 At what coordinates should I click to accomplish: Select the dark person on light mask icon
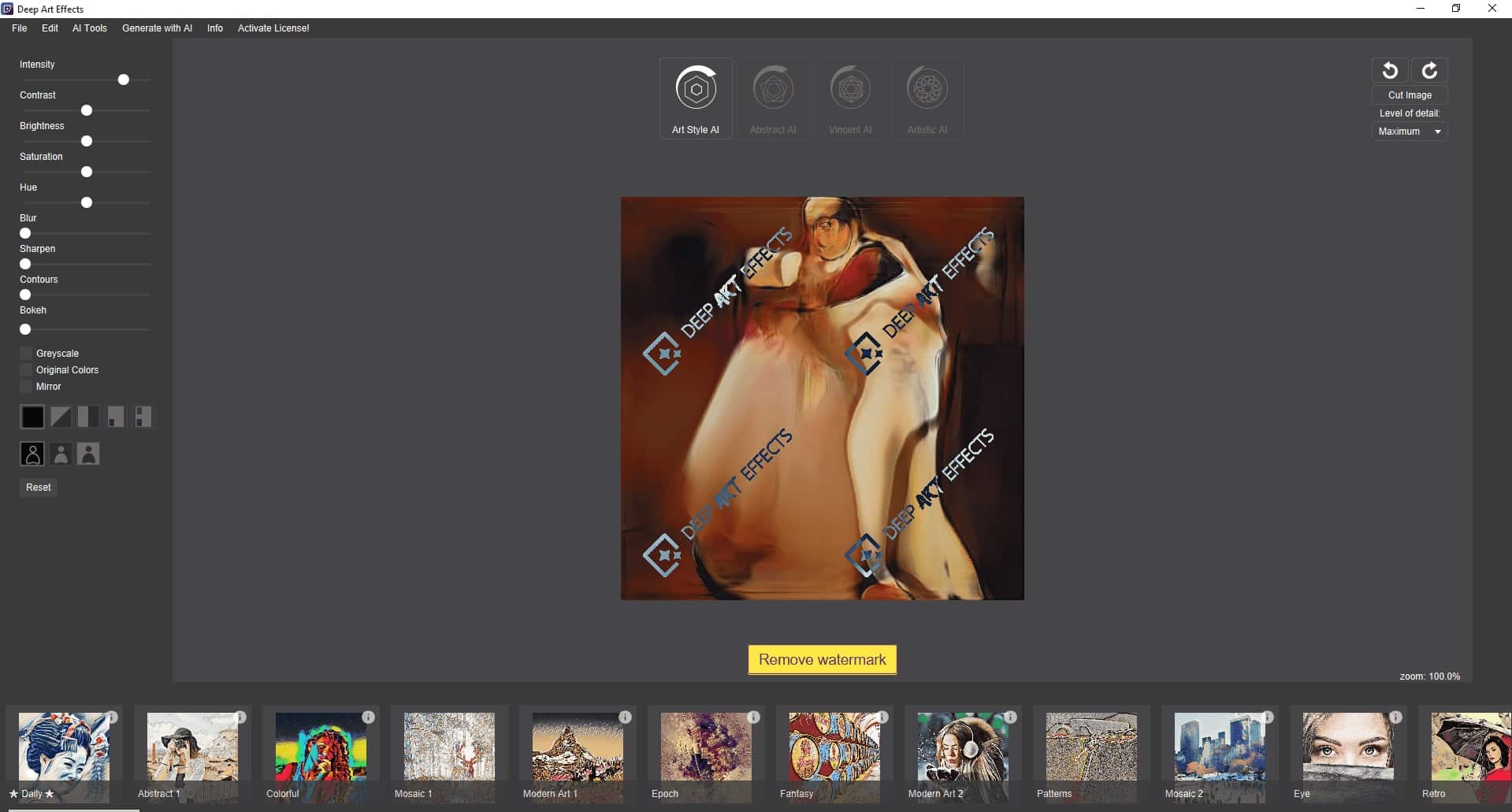tap(88, 454)
